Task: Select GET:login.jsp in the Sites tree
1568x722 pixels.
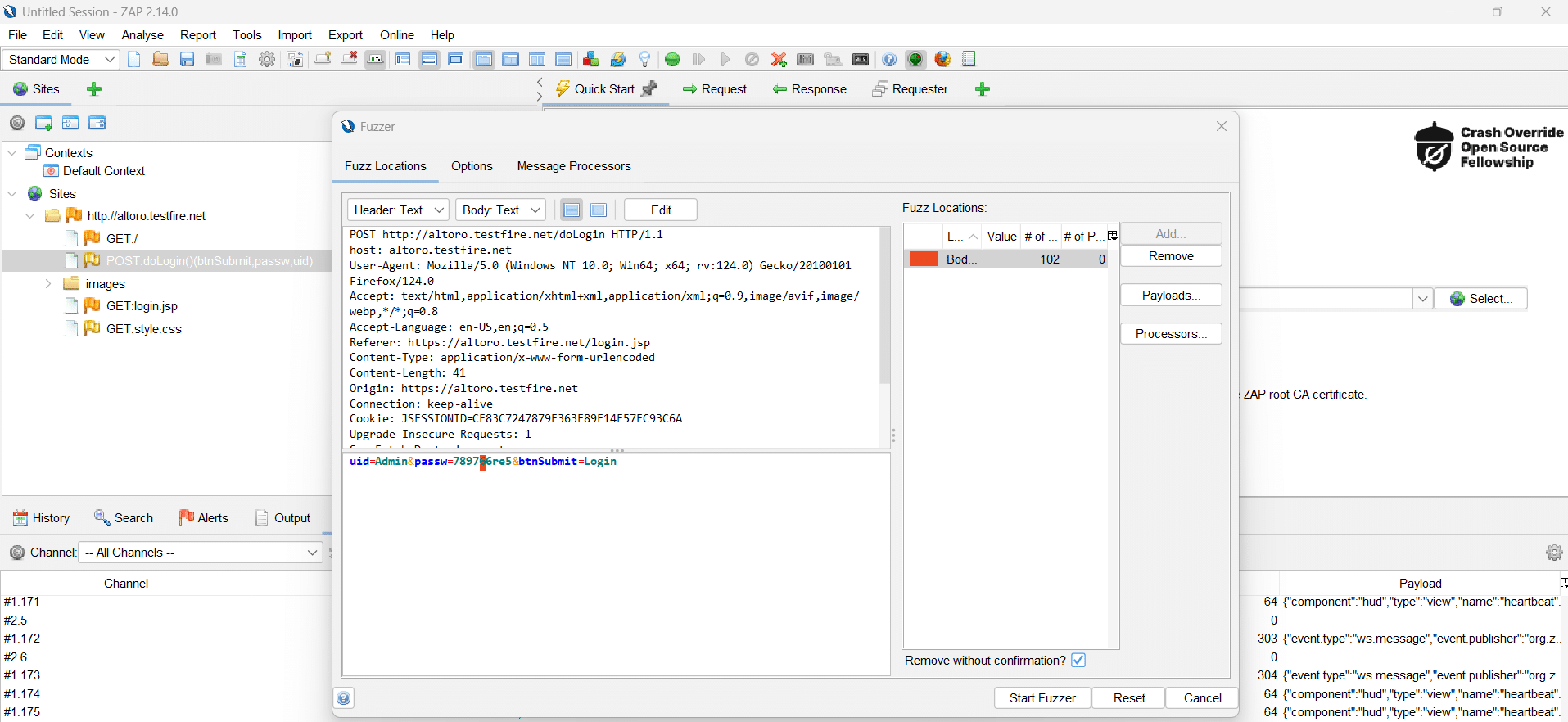Action: [142, 306]
